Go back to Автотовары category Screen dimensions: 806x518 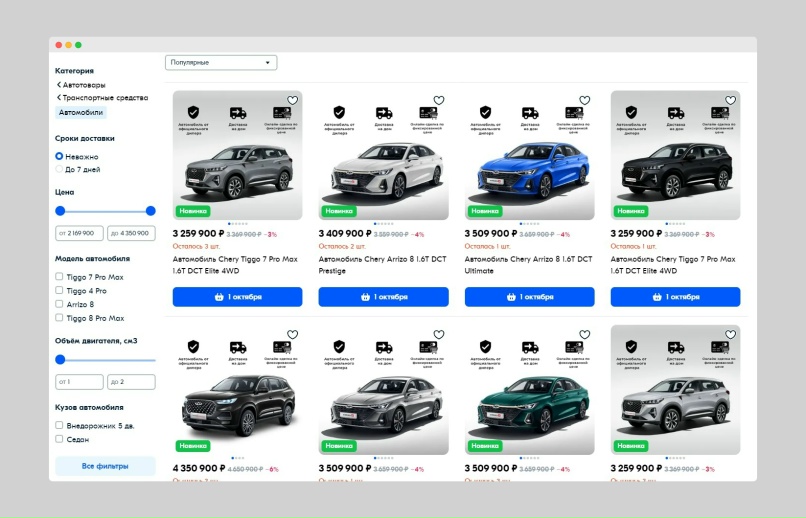point(81,85)
